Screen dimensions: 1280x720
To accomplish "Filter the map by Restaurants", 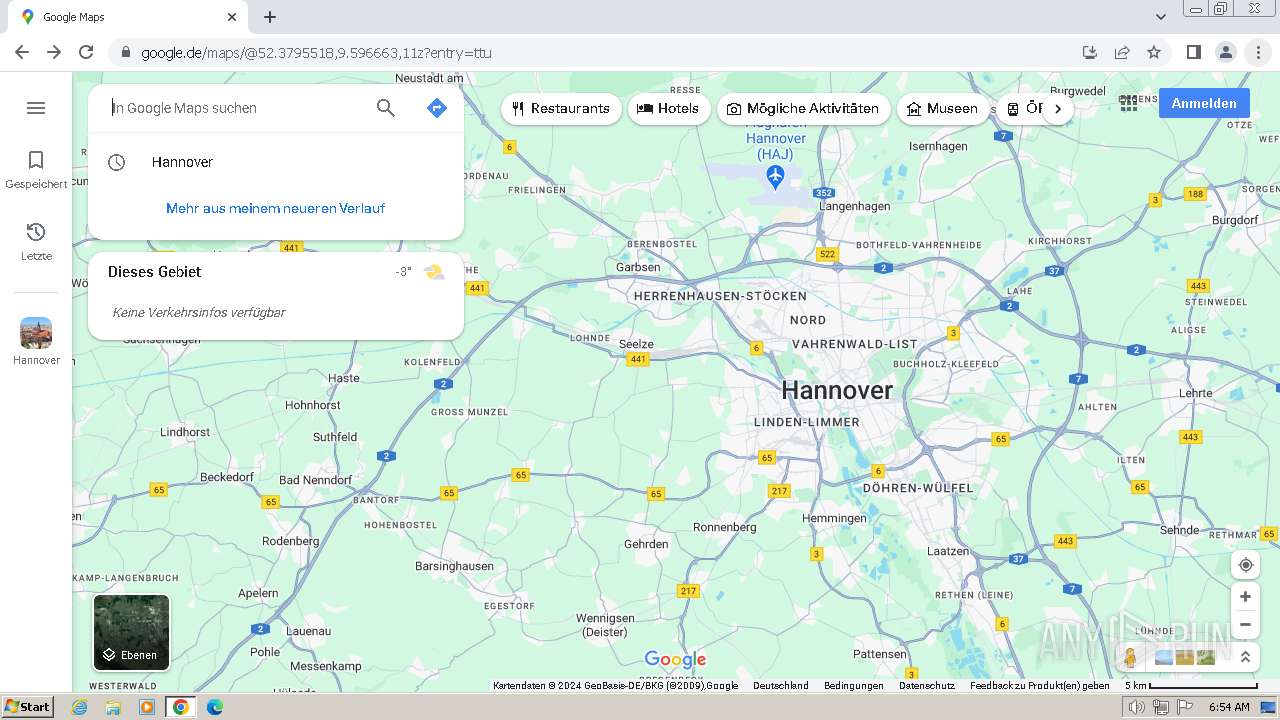I will point(561,109).
